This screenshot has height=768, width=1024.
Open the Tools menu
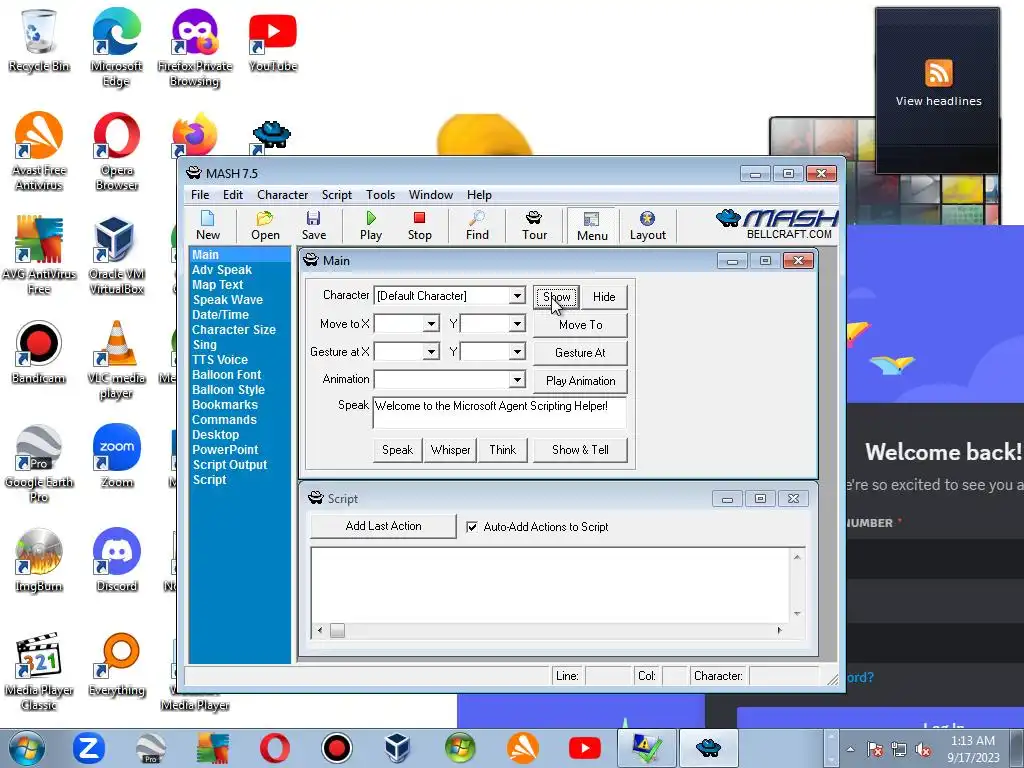[x=380, y=195]
